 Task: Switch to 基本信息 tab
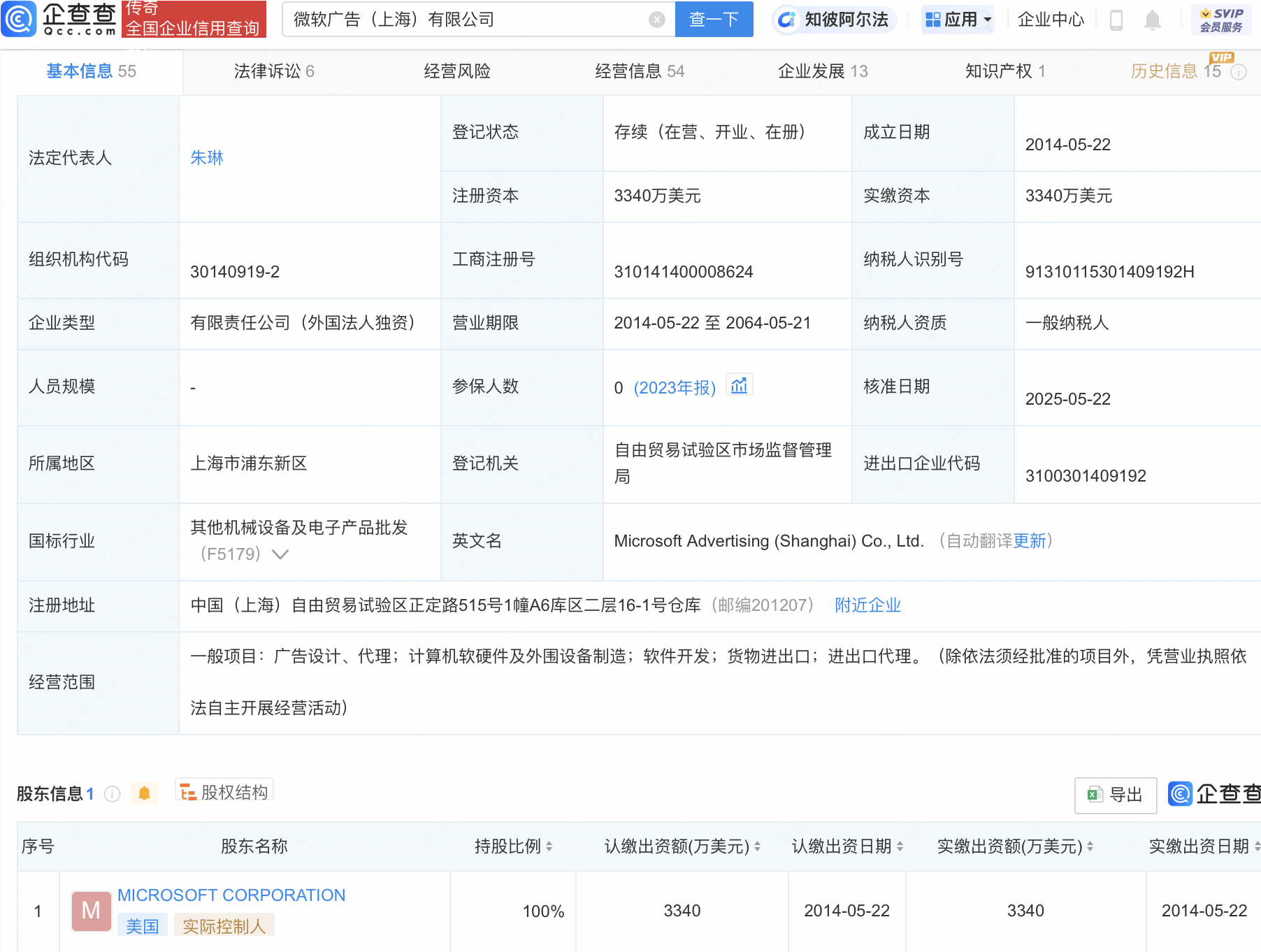(92, 71)
